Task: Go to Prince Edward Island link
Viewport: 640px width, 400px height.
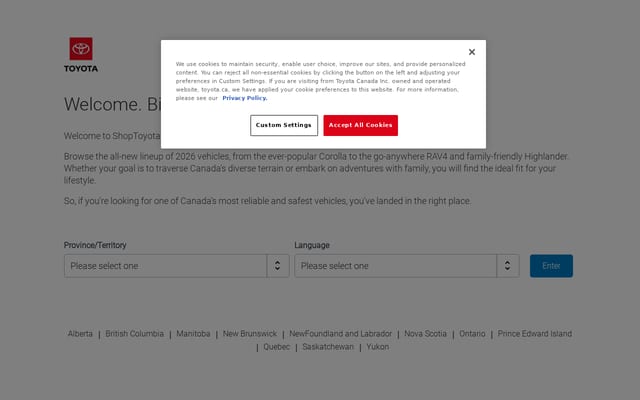Action: pyautogui.click(x=535, y=333)
